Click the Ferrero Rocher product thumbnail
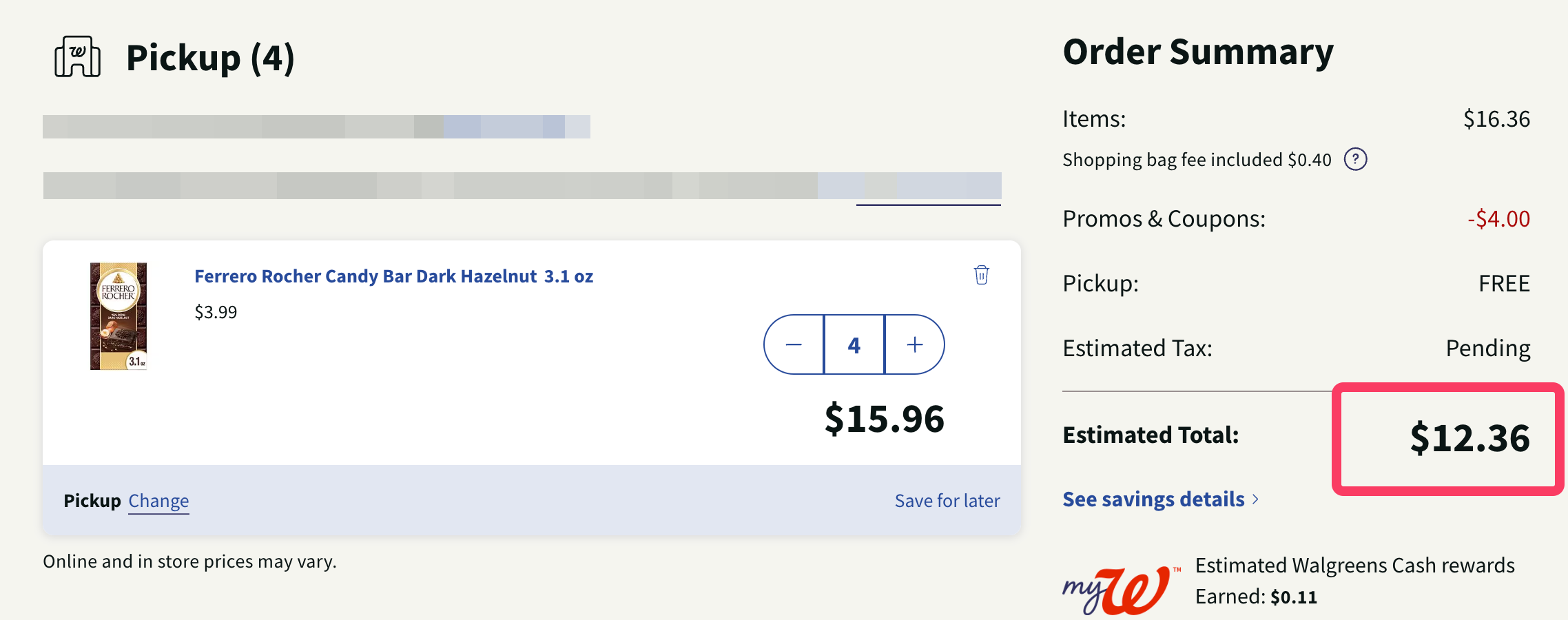Screen dimensions: 1568x620 tap(121, 317)
